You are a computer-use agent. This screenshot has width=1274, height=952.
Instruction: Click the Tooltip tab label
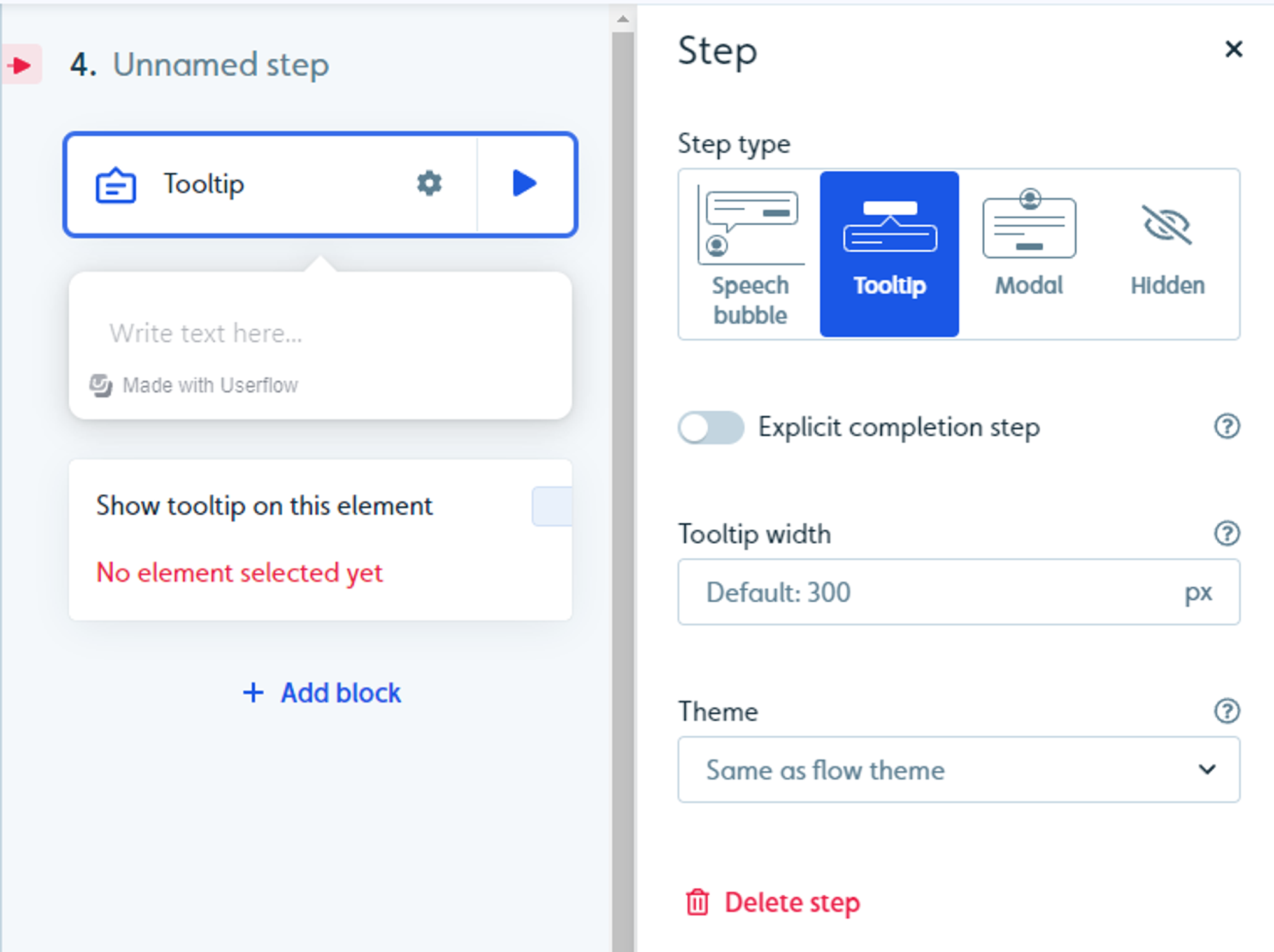pyautogui.click(x=889, y=284)
